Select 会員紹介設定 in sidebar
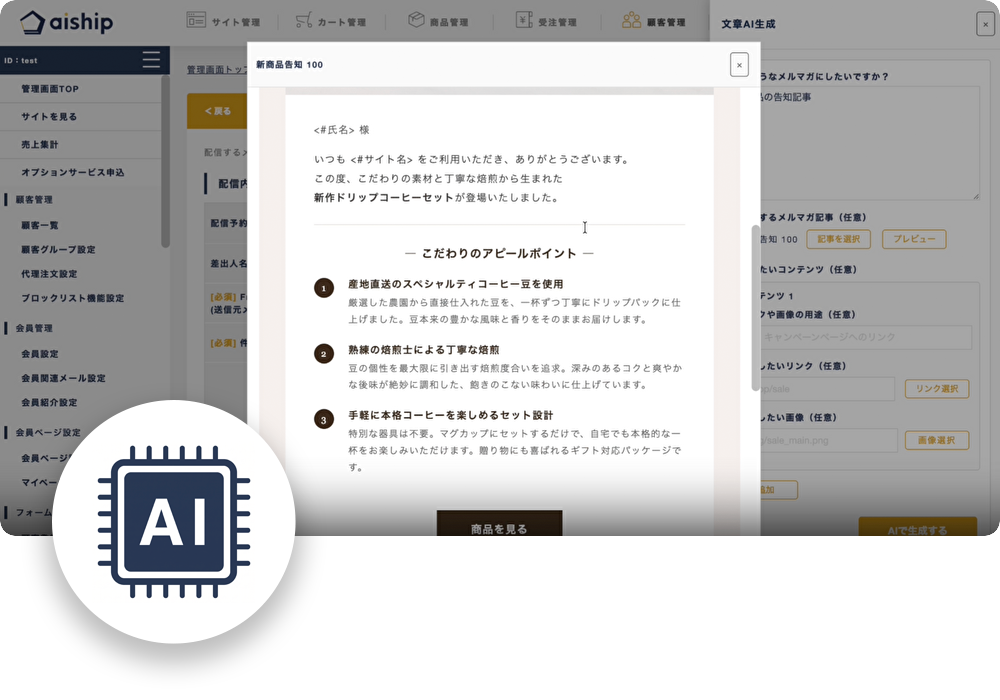1000x700 pixels. click(49, 402)
